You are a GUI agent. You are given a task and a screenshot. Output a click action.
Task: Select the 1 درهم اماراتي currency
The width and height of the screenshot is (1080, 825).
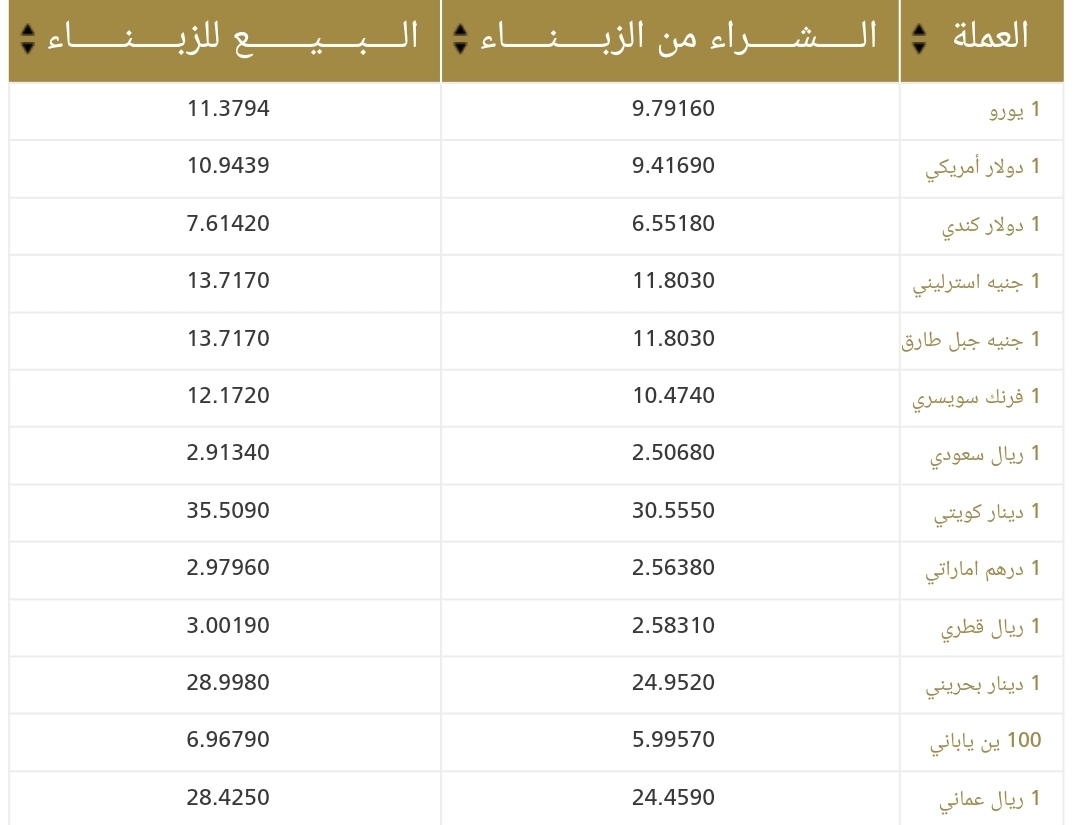982,570
